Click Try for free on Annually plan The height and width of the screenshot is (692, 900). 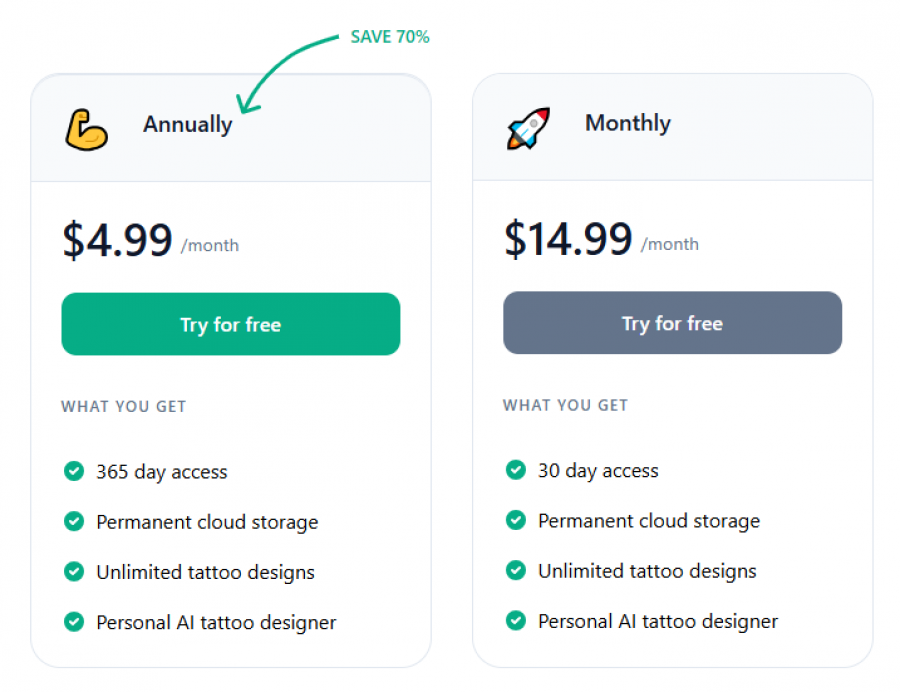[x=230, y=324]
